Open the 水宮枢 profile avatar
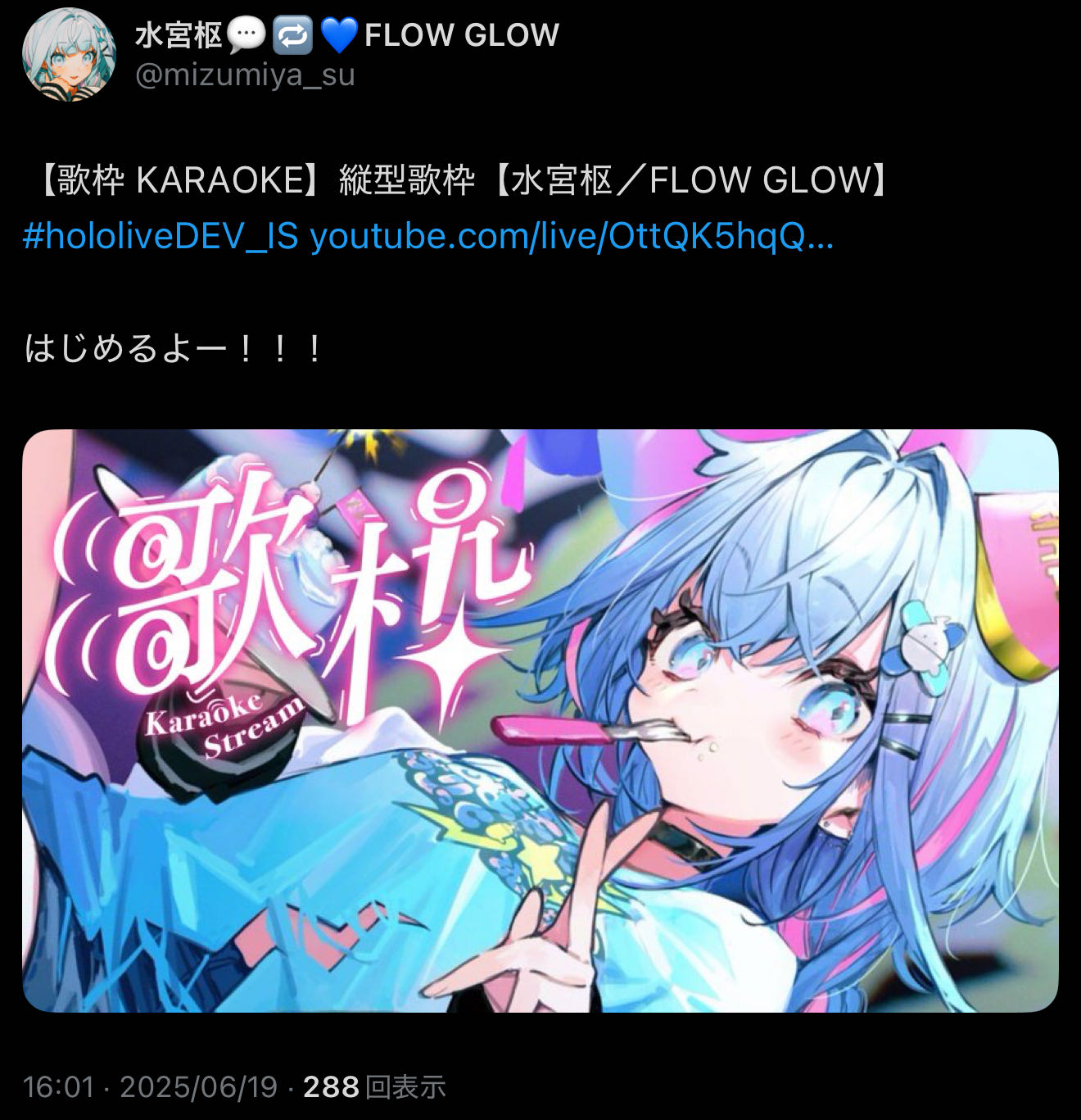 (x=69, y=54)
